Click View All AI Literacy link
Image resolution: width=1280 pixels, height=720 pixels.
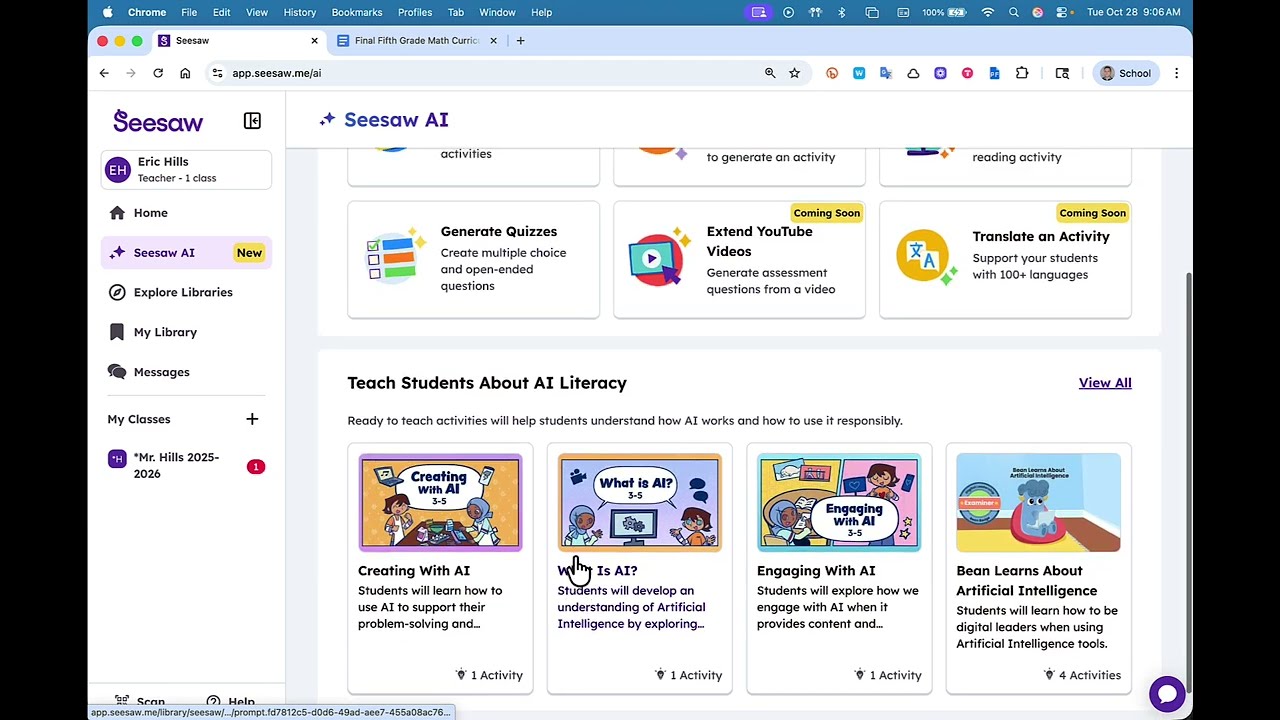[1105, 383]
